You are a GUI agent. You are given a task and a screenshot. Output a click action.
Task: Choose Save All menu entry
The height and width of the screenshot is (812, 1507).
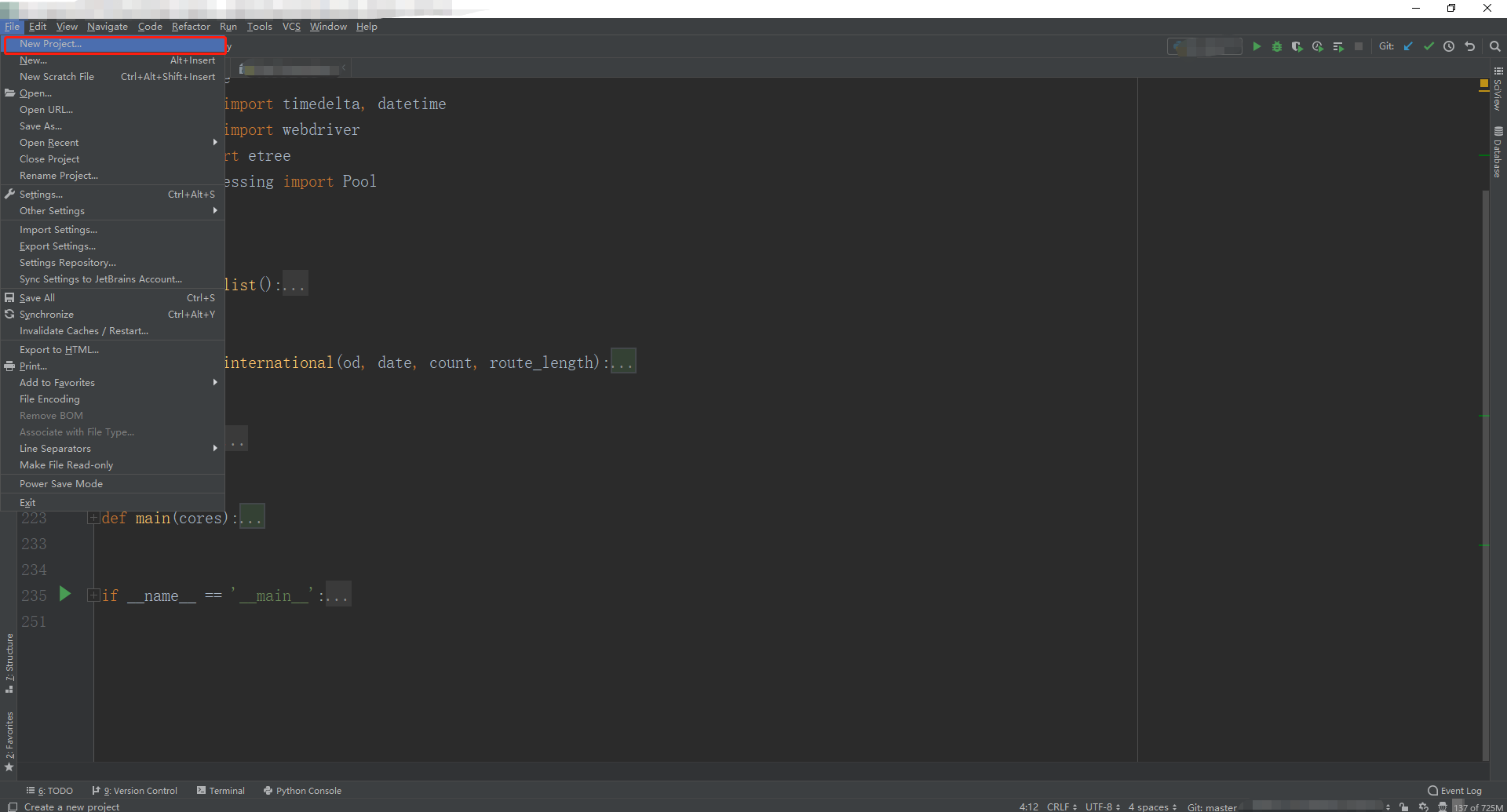[112, 298]
